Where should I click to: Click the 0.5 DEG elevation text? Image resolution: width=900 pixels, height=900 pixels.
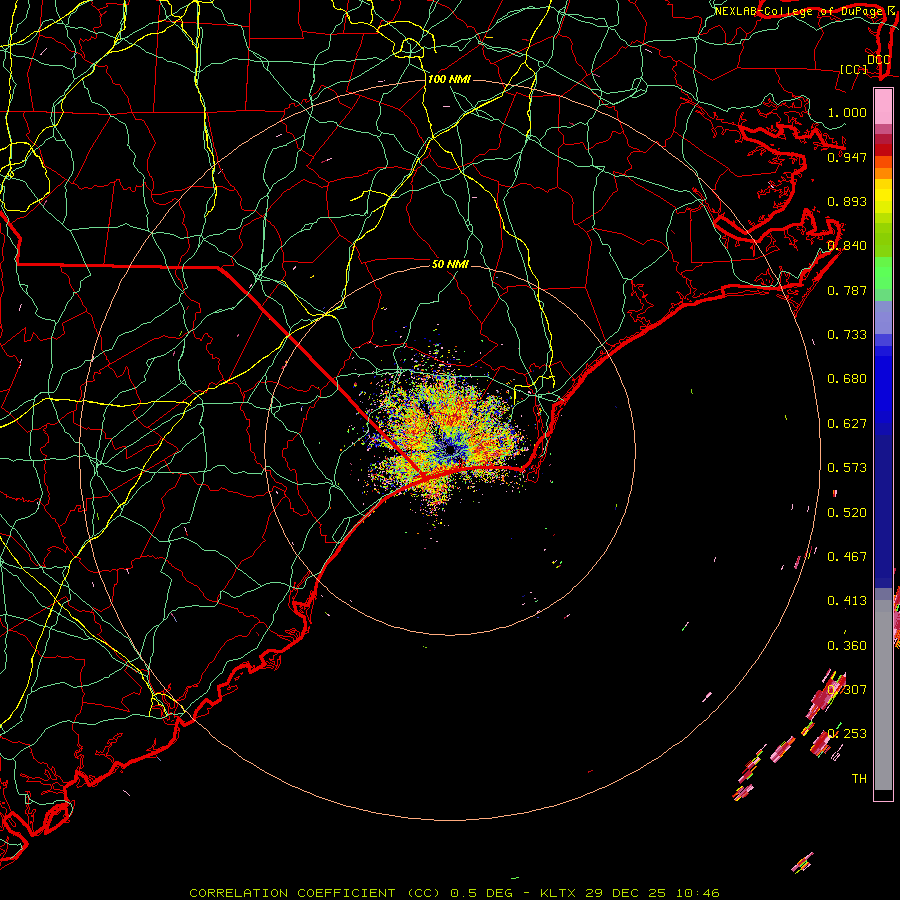(x=481, y=893)
